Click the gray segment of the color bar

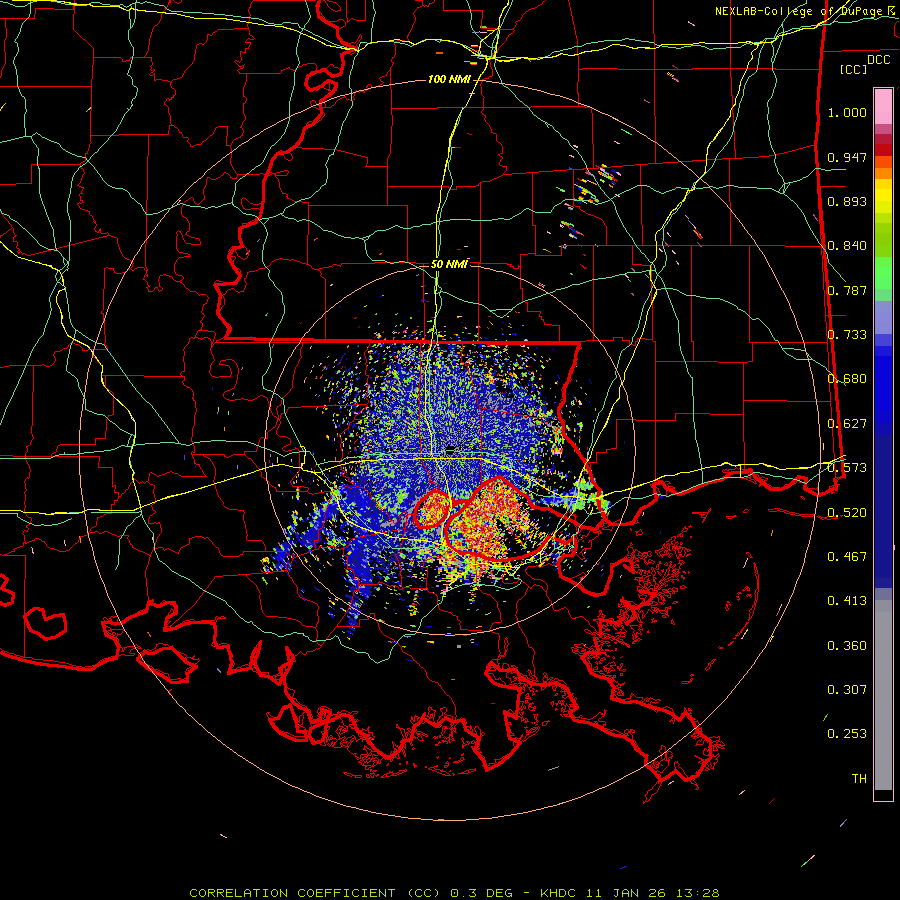pyautogui.click(x=883, y=695)
